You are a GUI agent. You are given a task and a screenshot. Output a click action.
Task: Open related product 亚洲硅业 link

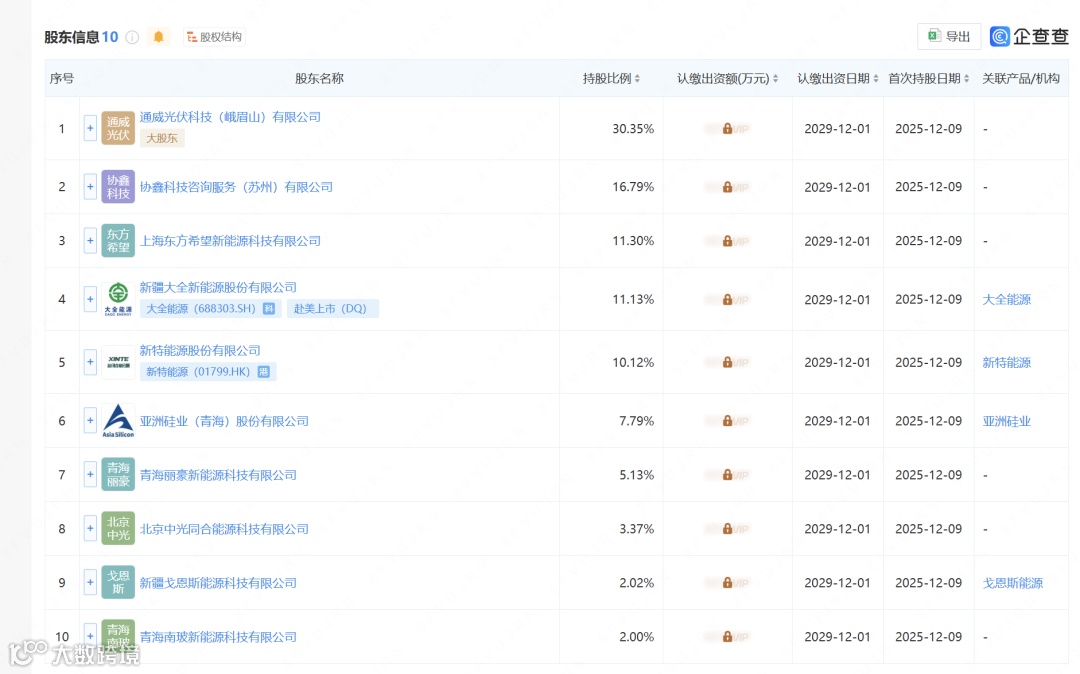coord(1006,421)
